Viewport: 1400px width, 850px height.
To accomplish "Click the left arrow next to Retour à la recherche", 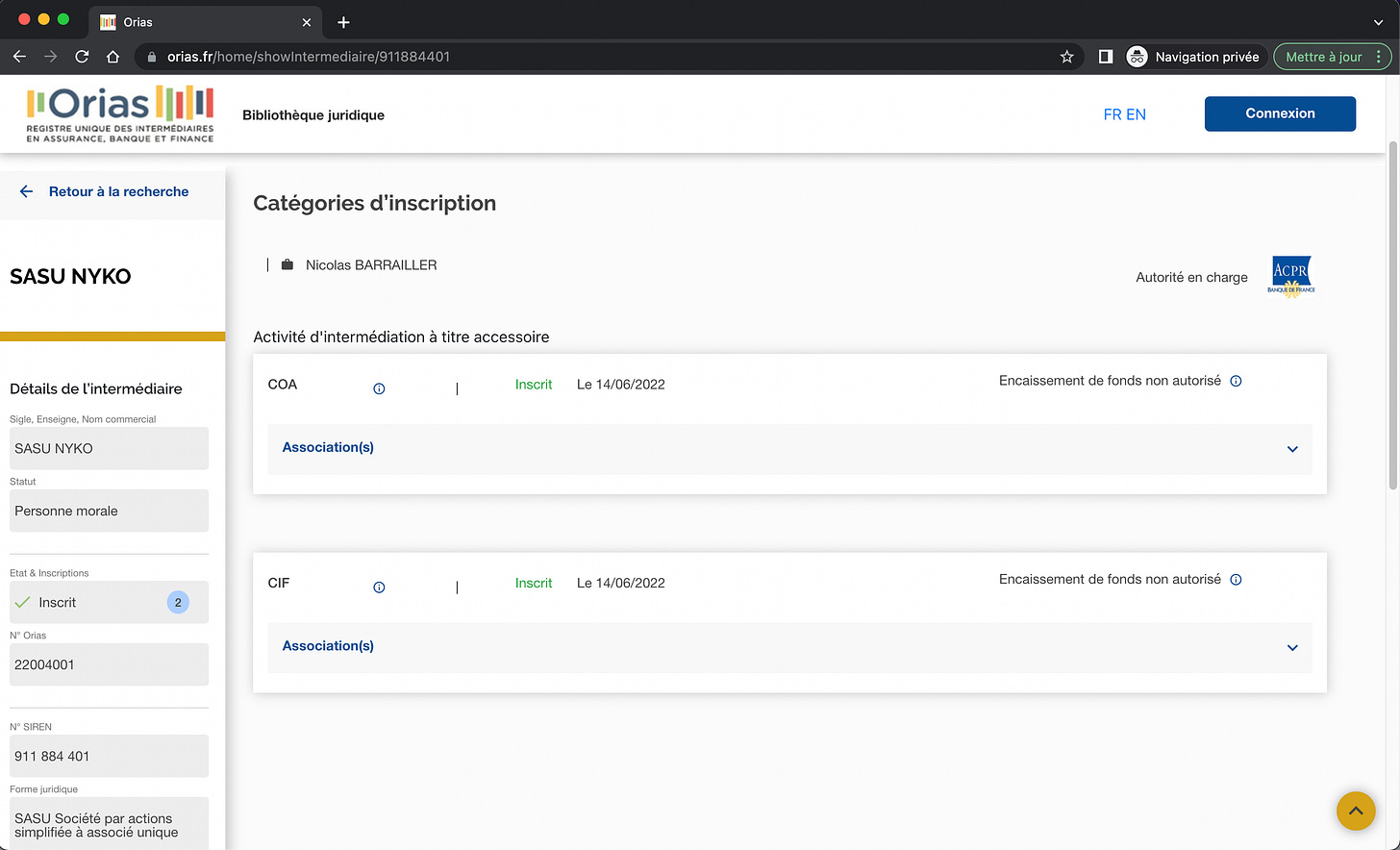I will [26, 191].
